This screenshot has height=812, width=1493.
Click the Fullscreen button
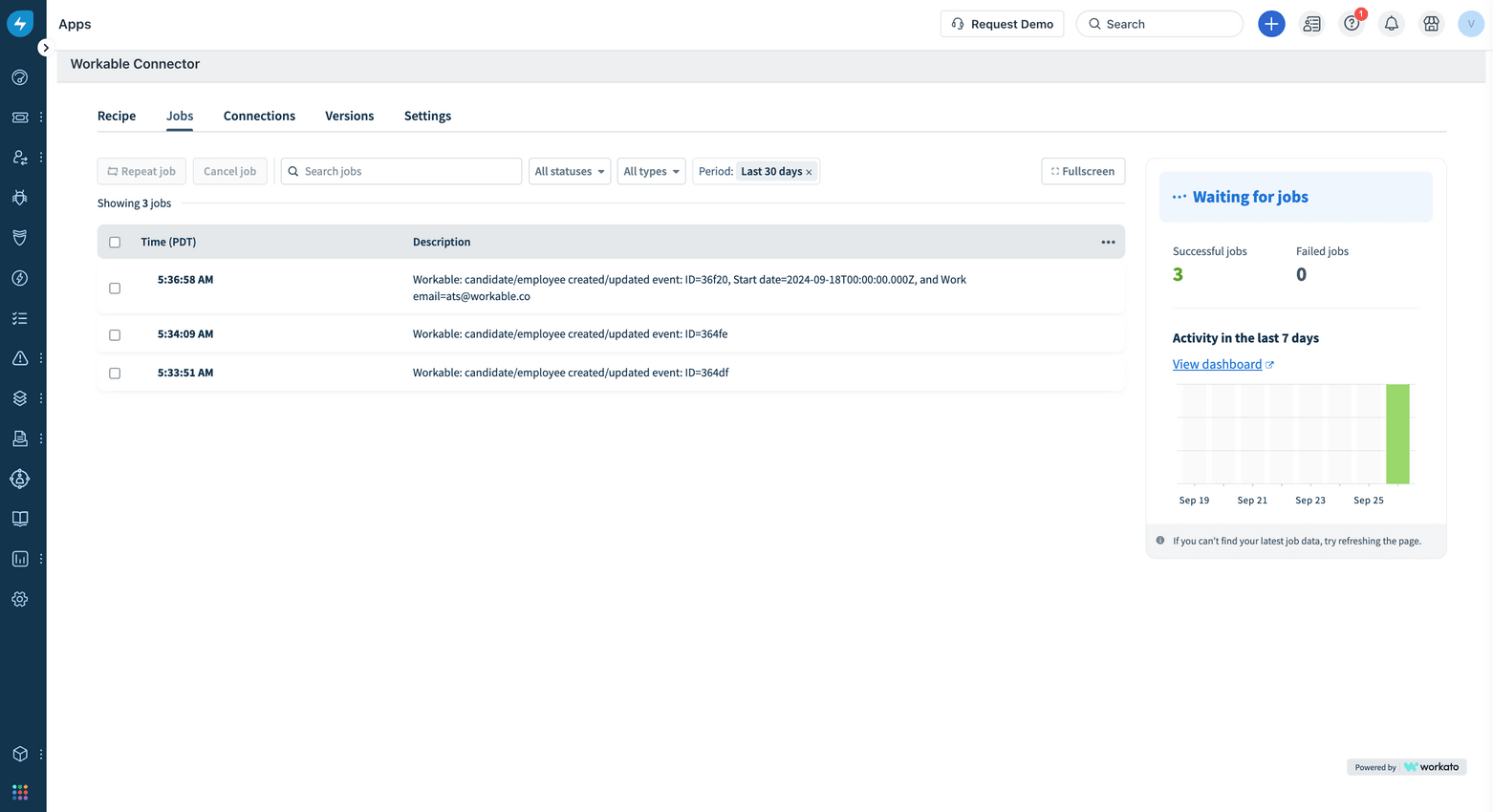click(1083, 171)
